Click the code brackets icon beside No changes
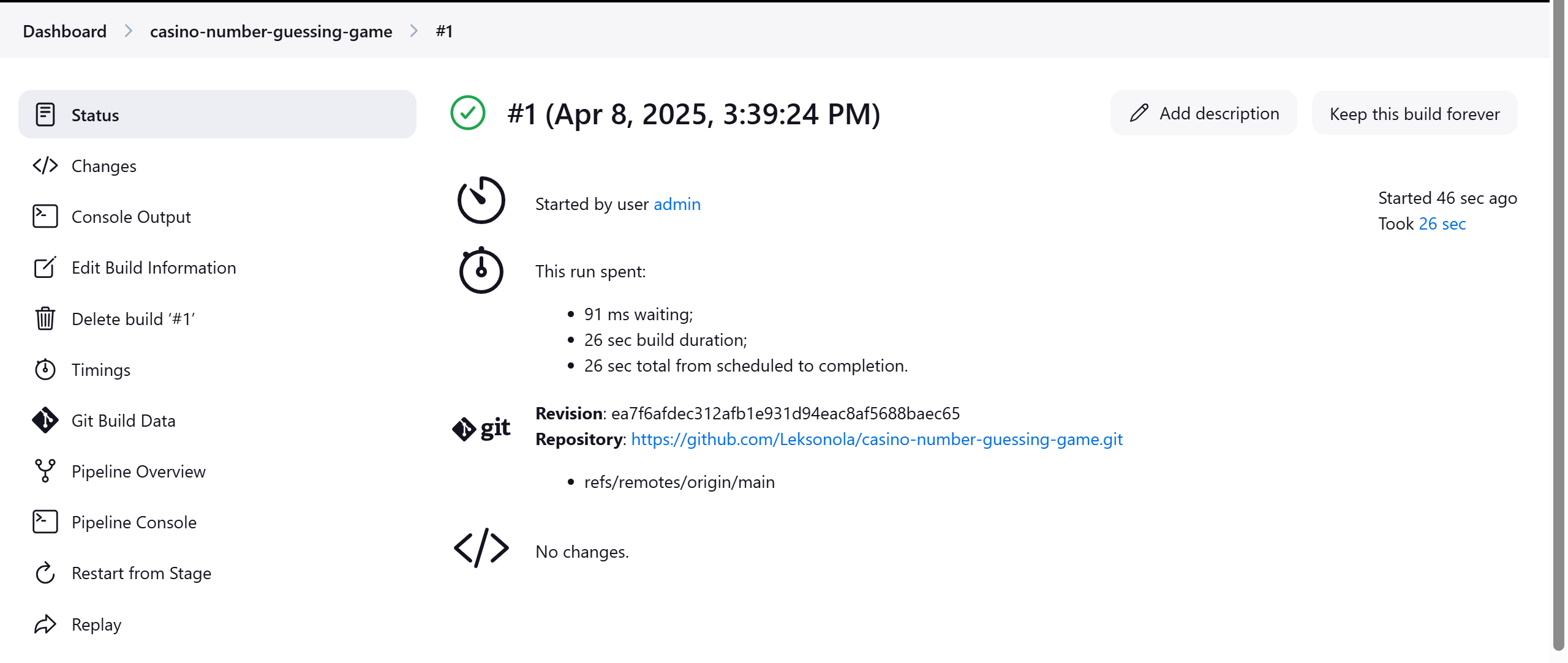 481,548
